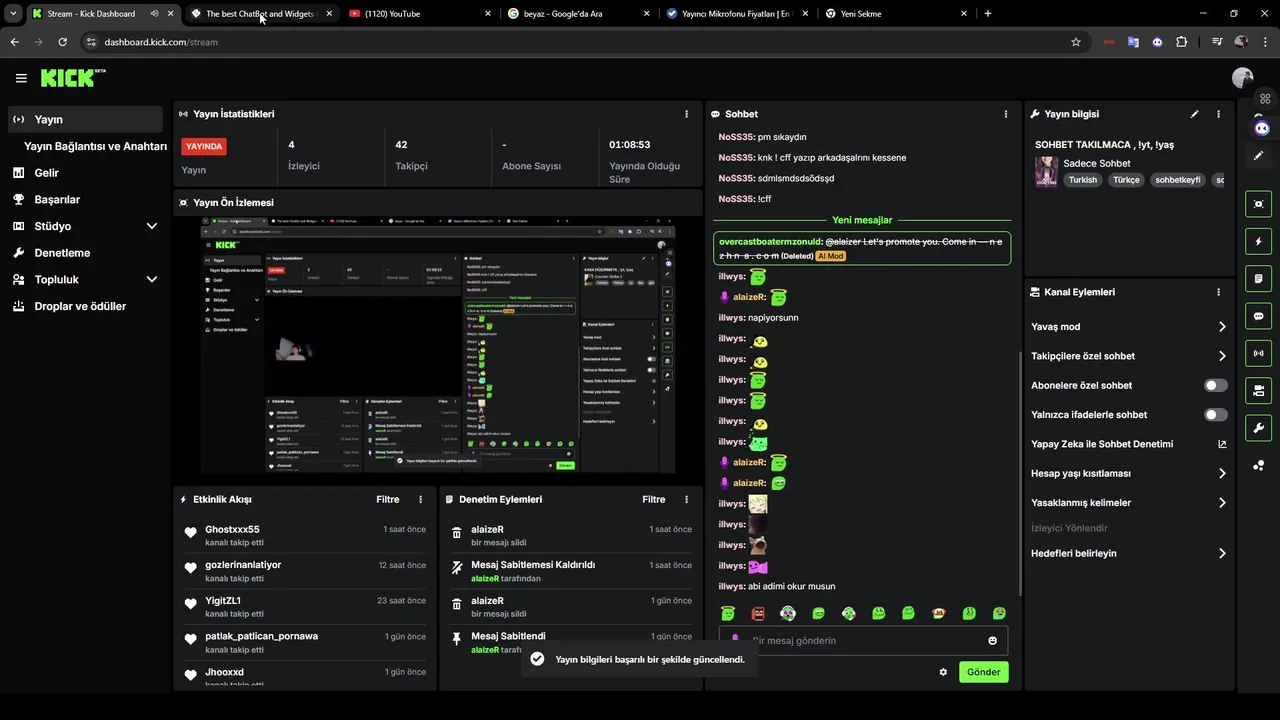Toggle Yalnızca ifadelerle sohbet switch
1280x720 pixels.
(x=1216, y=414)
